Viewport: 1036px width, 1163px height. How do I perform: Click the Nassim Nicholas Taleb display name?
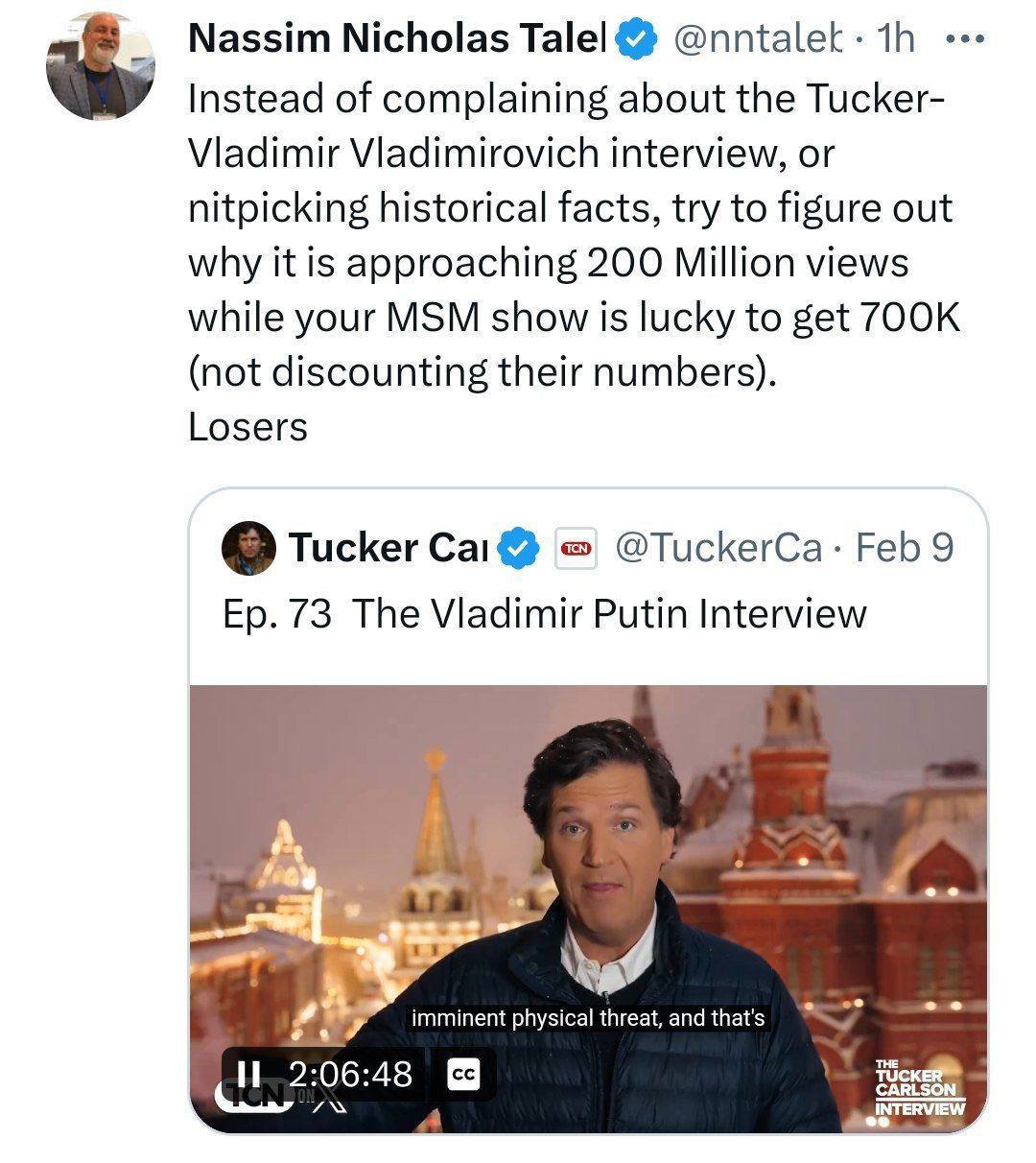(397, 38)
